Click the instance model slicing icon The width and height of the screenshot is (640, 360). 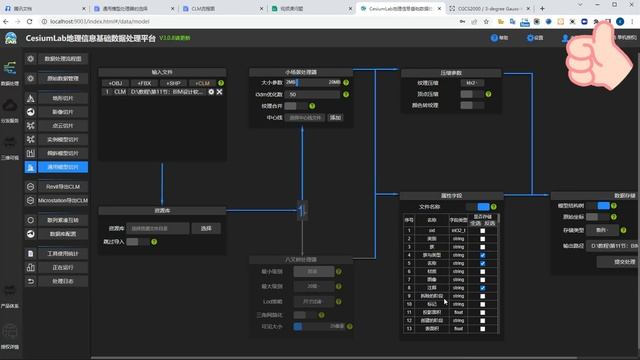[x=31, y=140]
